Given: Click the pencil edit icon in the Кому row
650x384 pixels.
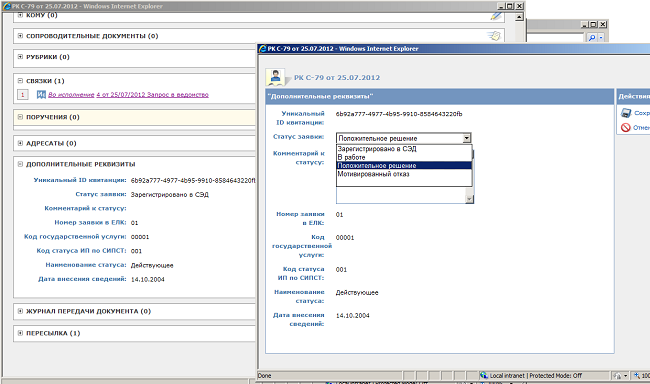Looking at the screenshot, I should point(496,16).
